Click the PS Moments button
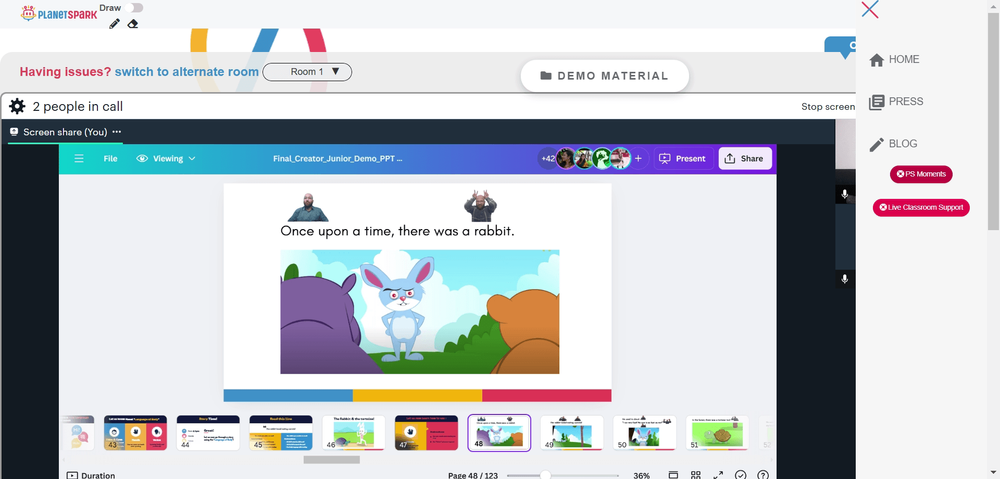This screenshot has height=479, width=1000. coord(921,174)
